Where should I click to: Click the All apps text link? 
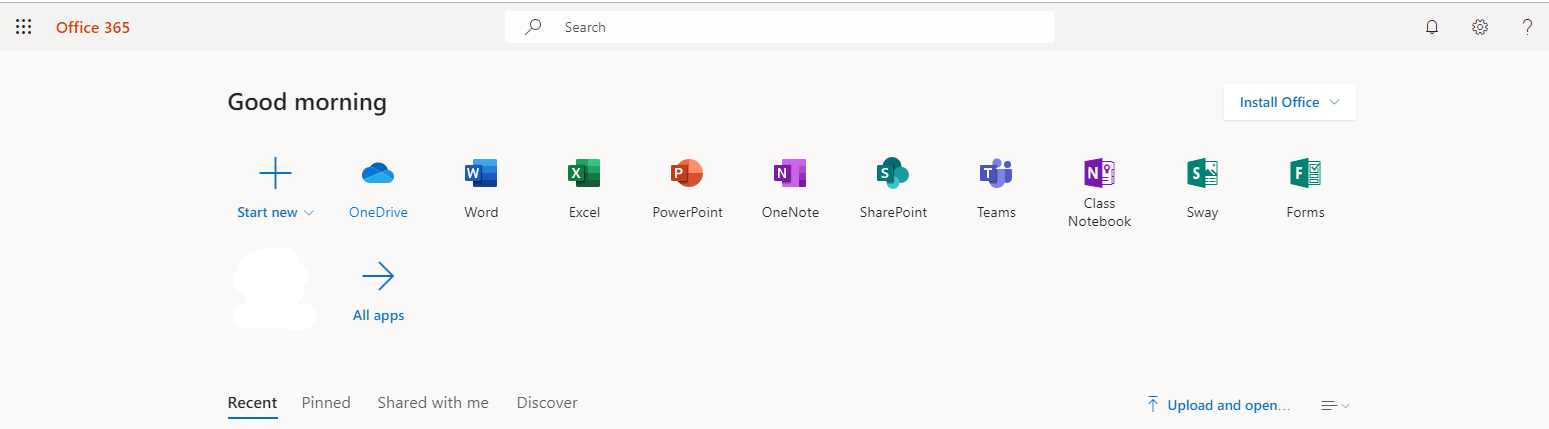coord(378,315)
